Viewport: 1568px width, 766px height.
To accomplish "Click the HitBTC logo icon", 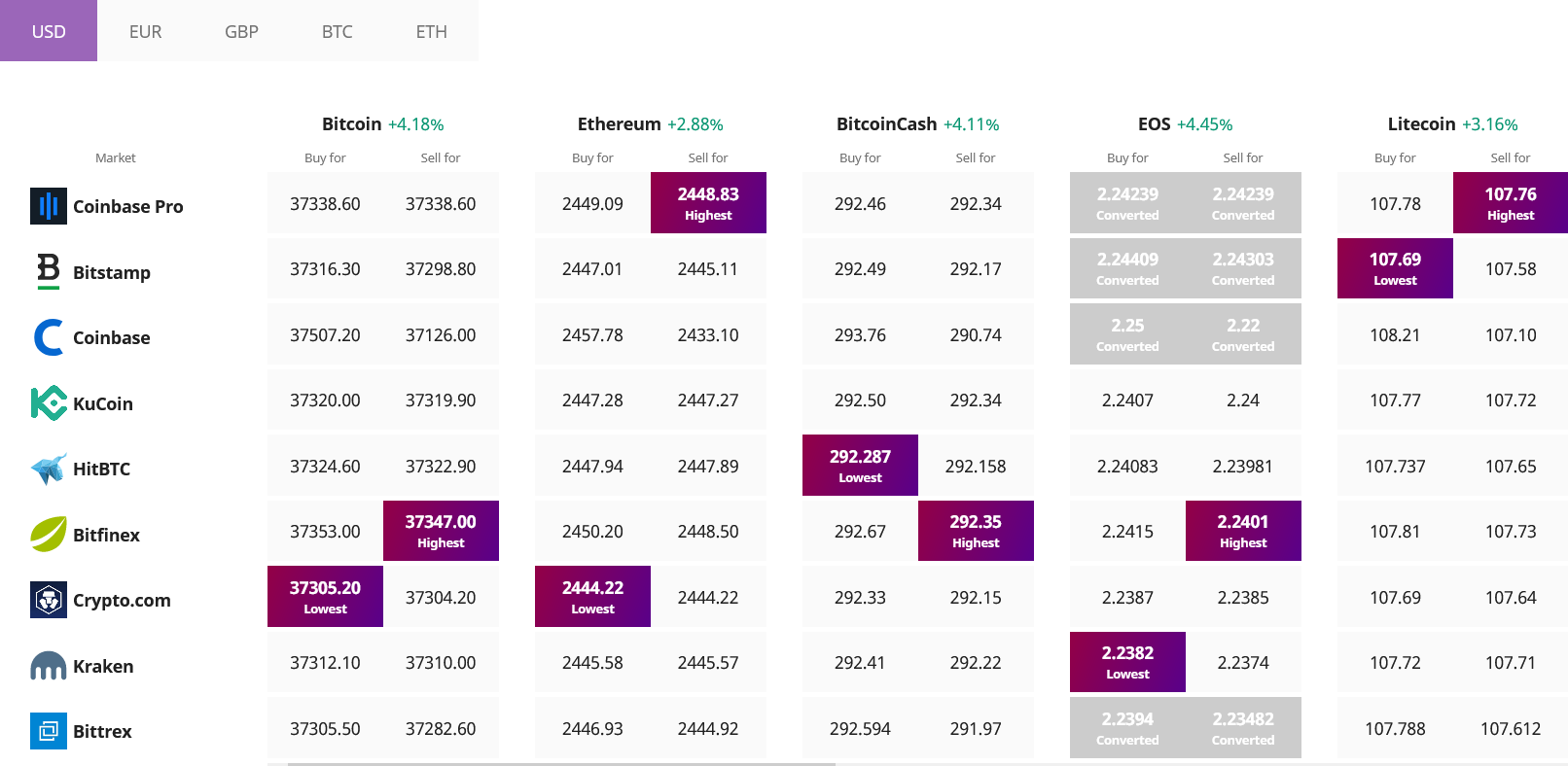I will click(x=49, y=469).
